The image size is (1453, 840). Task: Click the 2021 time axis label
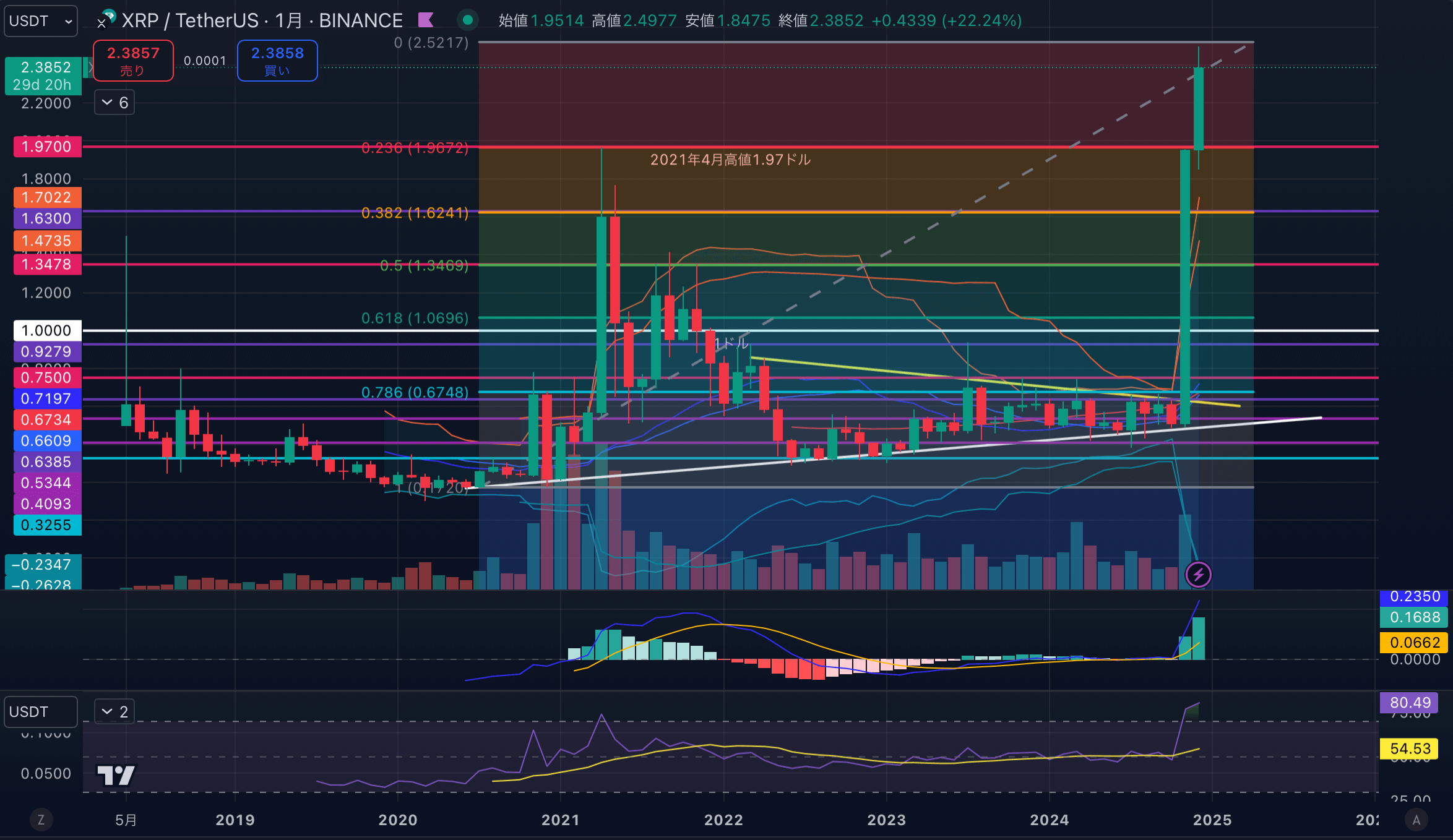click(561, 820)
